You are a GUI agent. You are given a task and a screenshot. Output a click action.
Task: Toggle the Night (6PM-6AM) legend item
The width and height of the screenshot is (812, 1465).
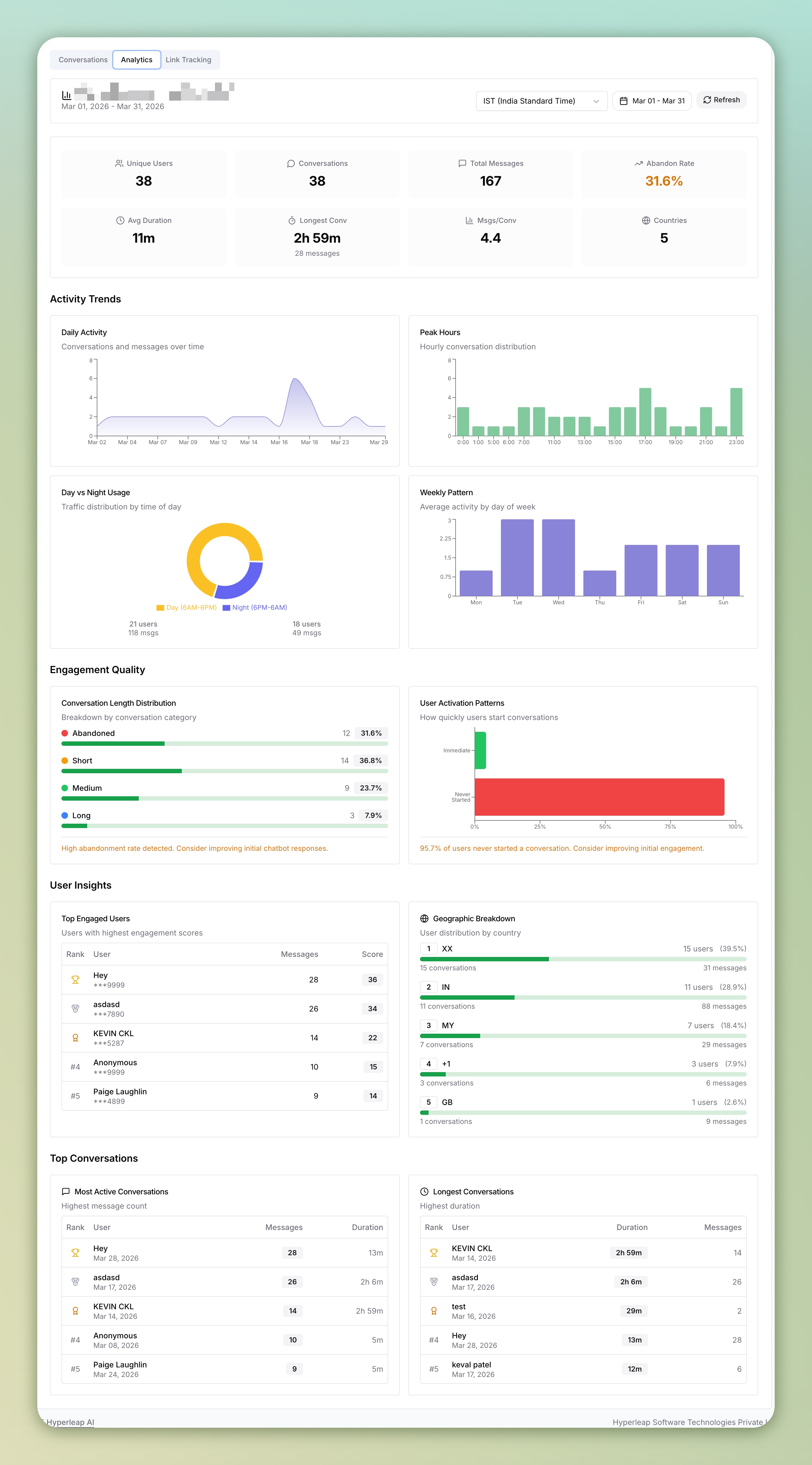point(255,607)
